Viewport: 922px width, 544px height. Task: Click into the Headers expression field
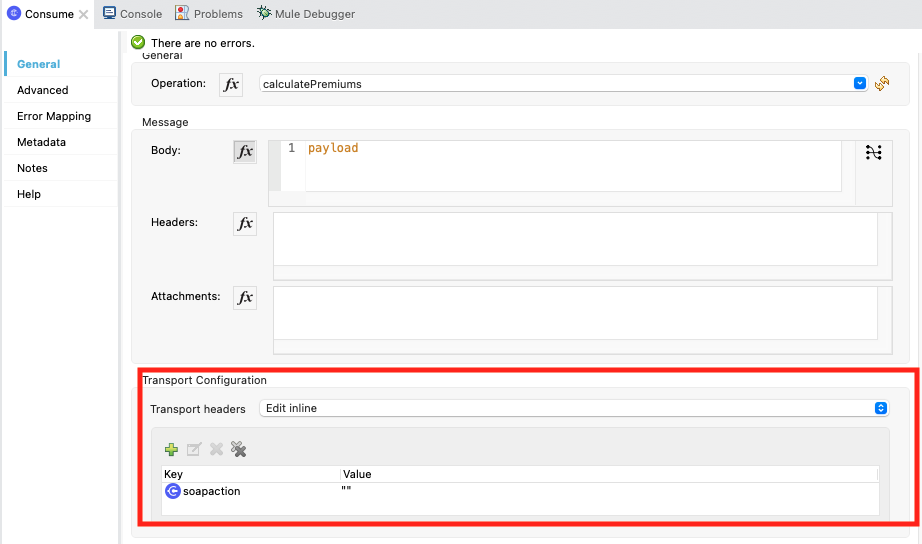coord(574,238)
